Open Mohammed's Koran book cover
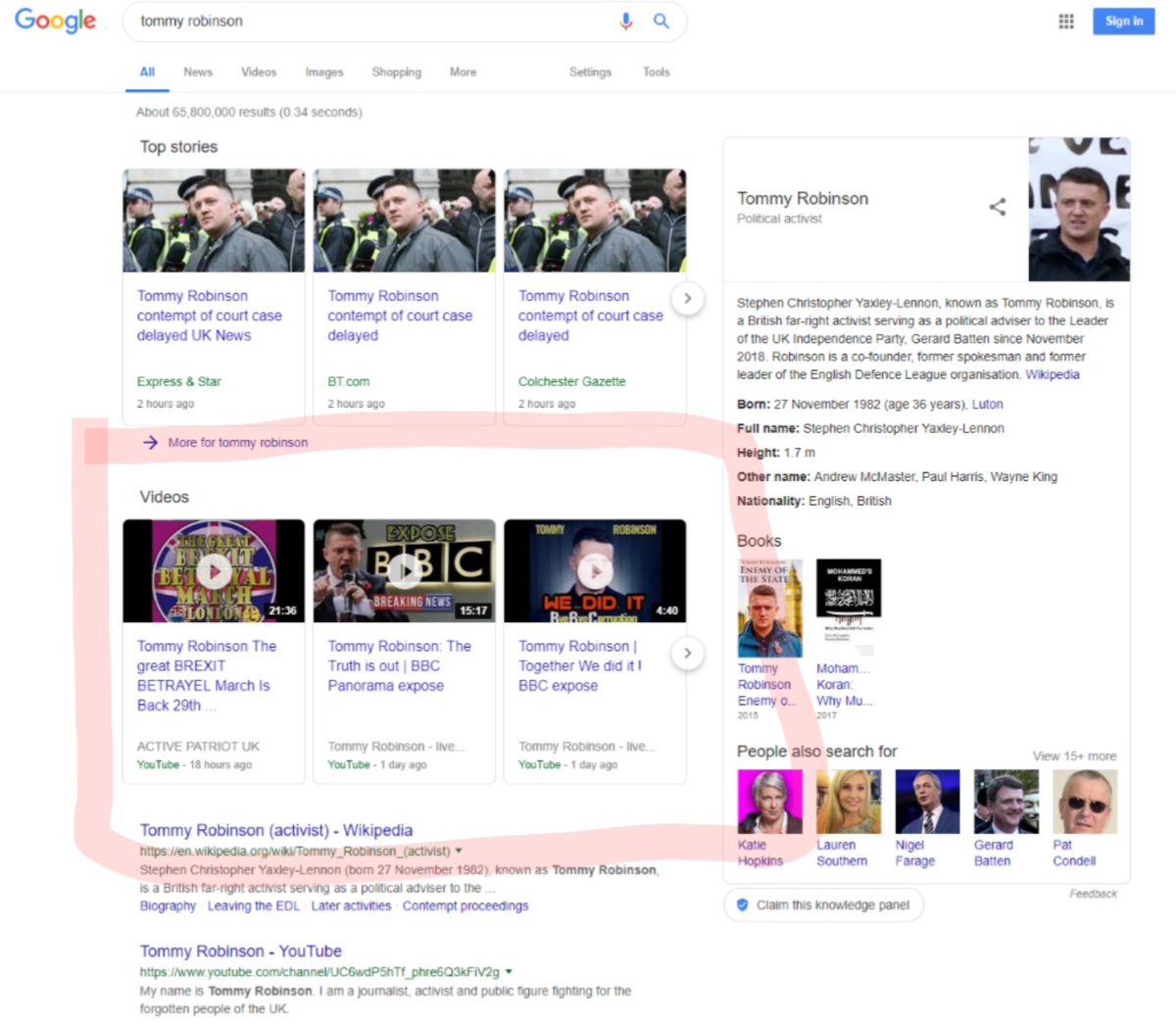This screenshot has width=1176, height=1026. click(849, 608)
